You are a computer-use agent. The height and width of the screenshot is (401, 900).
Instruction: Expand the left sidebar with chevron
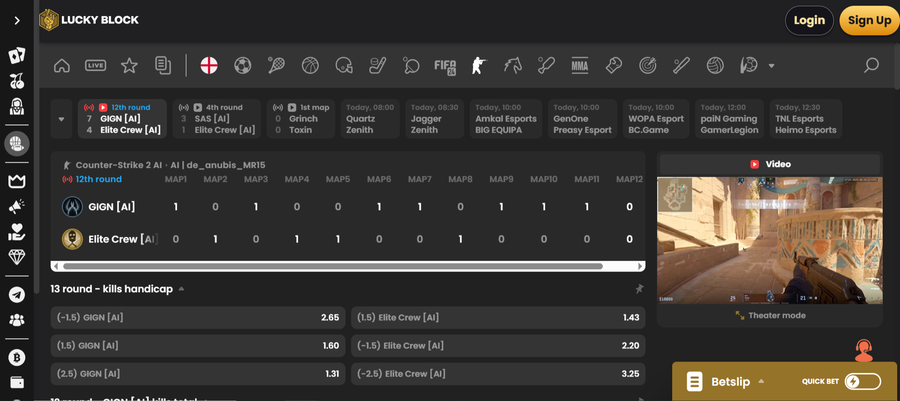tap(16, 20)
